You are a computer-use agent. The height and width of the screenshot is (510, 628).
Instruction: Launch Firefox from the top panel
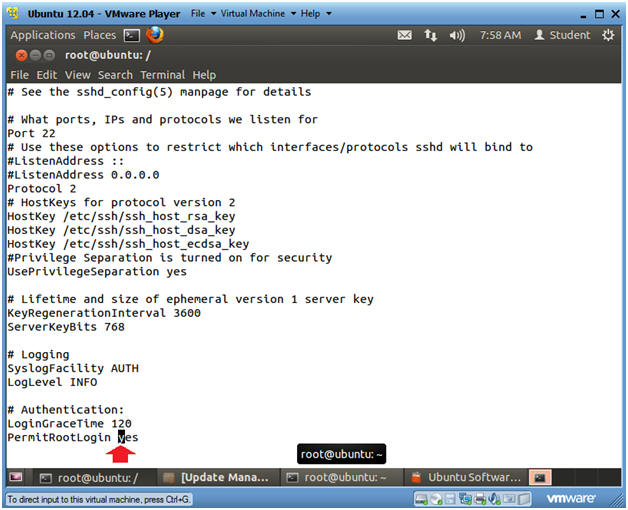coord(155,35)
